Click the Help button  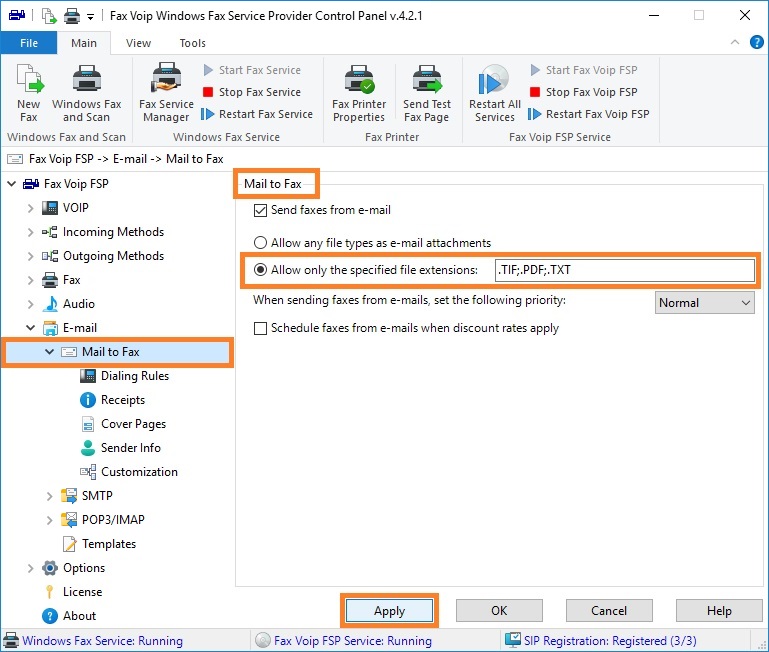[719, 611]
